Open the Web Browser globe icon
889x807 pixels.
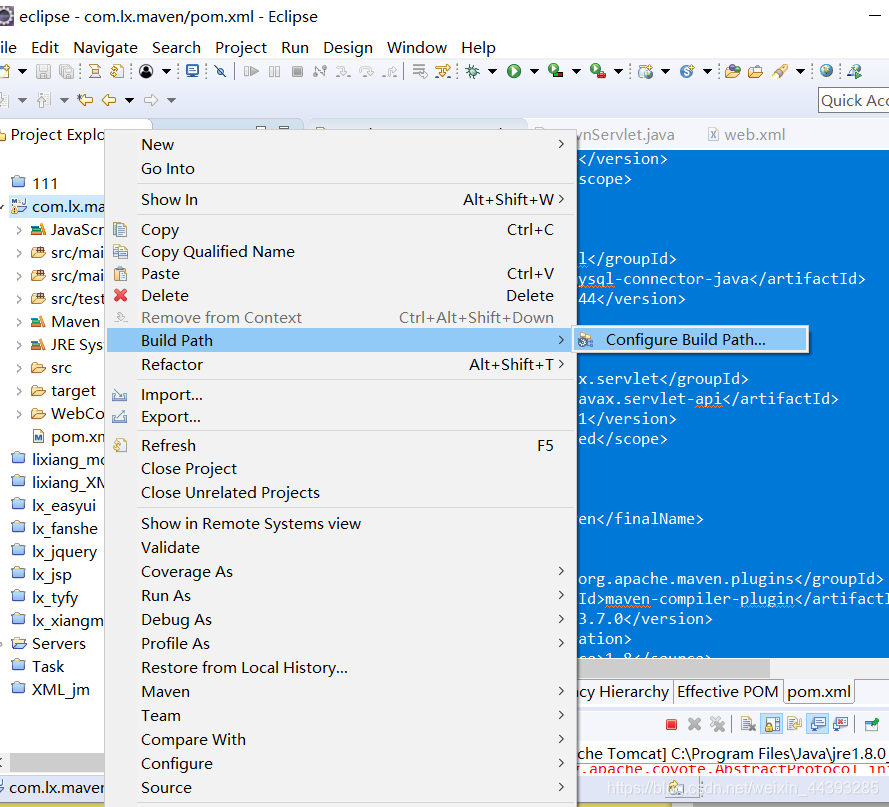pyautogui.click(x=827, y=71)
